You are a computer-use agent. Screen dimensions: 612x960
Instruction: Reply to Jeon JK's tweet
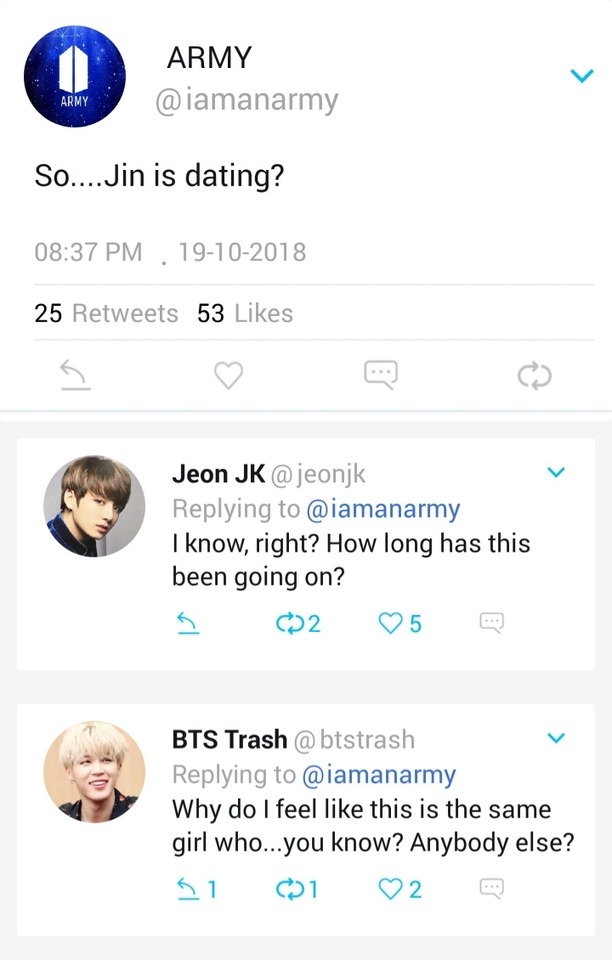coord(187,624)
